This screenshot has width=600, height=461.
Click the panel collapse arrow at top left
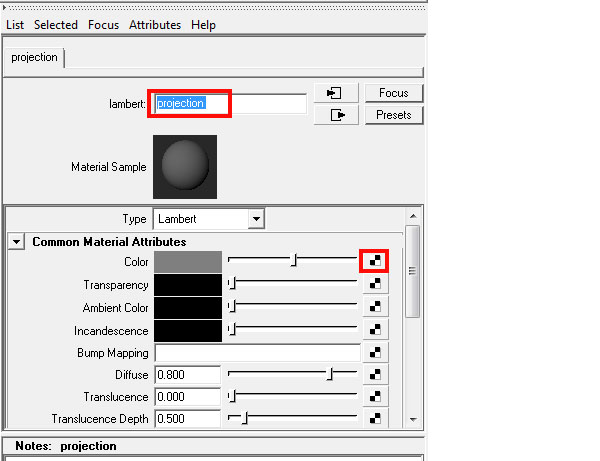(x=4, y=7)
